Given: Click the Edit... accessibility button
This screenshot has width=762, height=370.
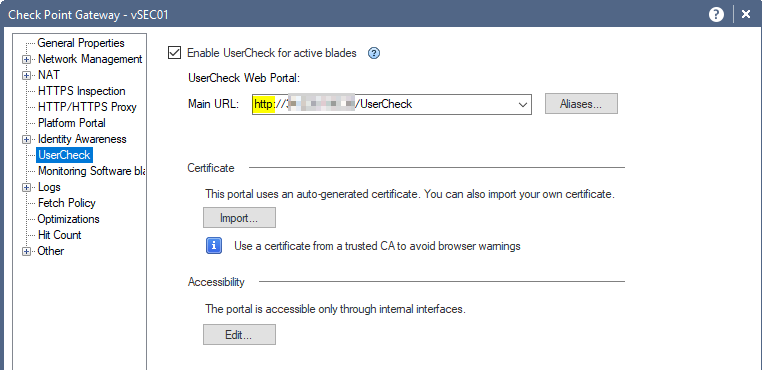Looking at the screenshot, I should 239,335.
